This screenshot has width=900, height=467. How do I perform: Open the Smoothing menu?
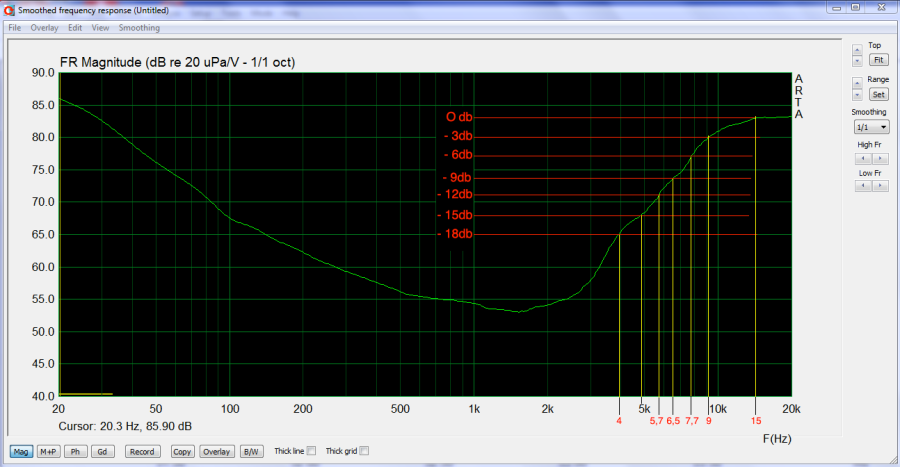(139, 28)
